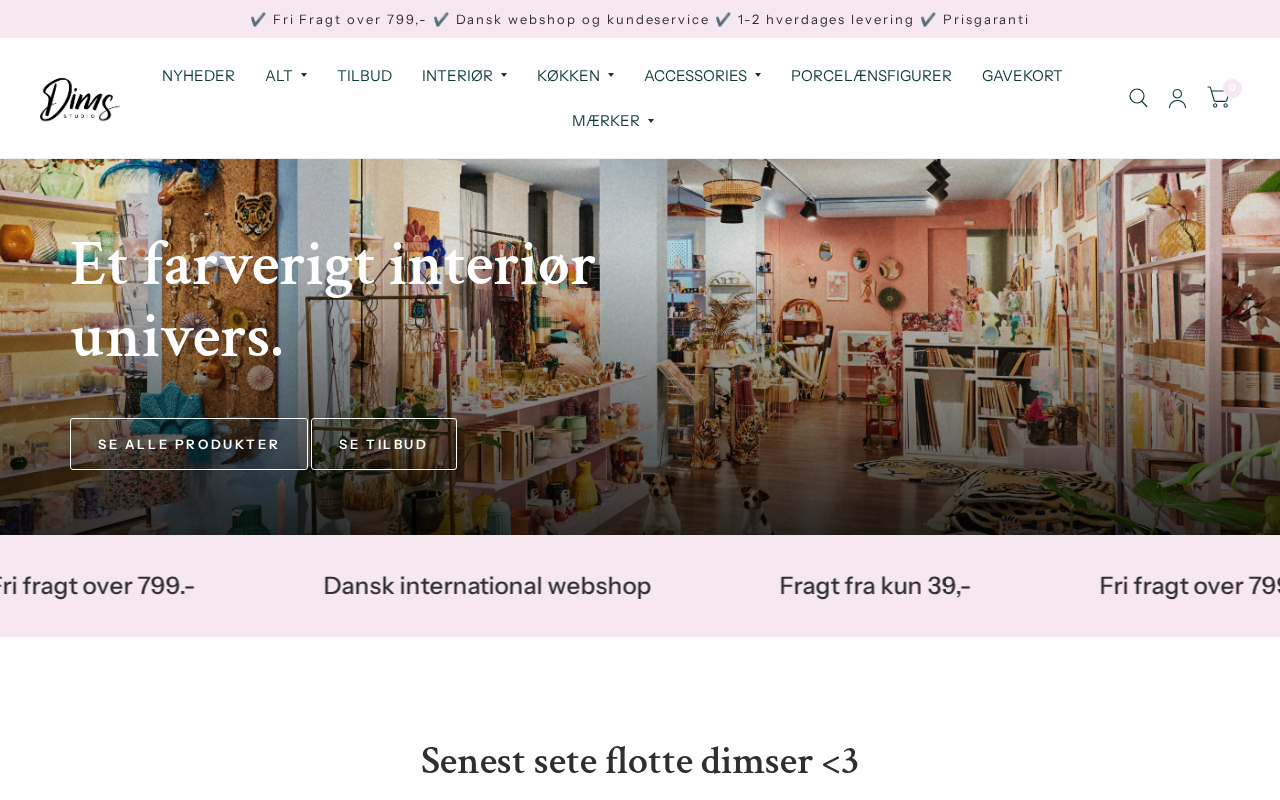The image size is (1280, 800).
Task: Click the 'Fragt fra kun 39,-' banner text
Action: click(875, 586)
